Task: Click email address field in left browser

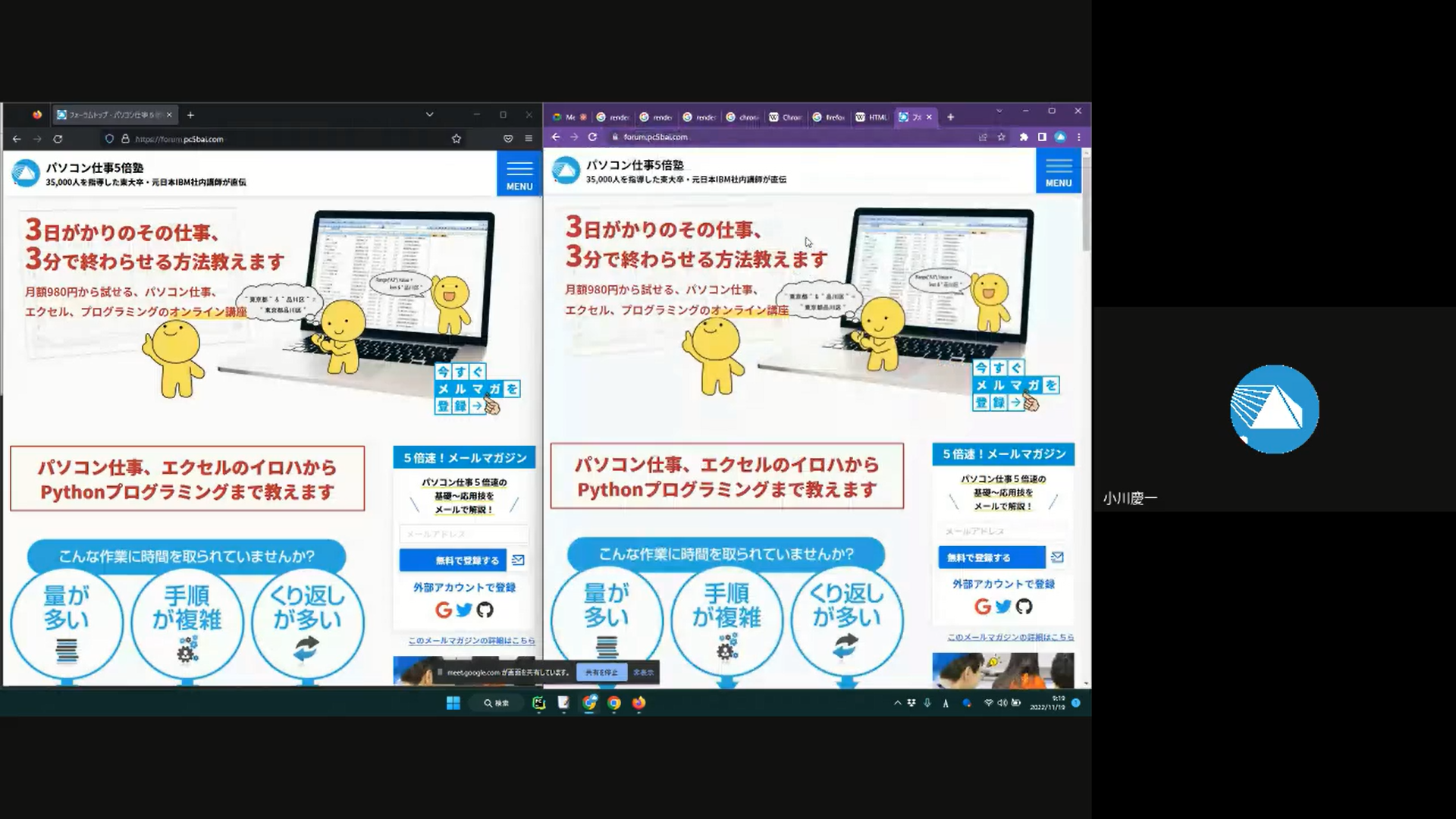Action: (463, 534)
